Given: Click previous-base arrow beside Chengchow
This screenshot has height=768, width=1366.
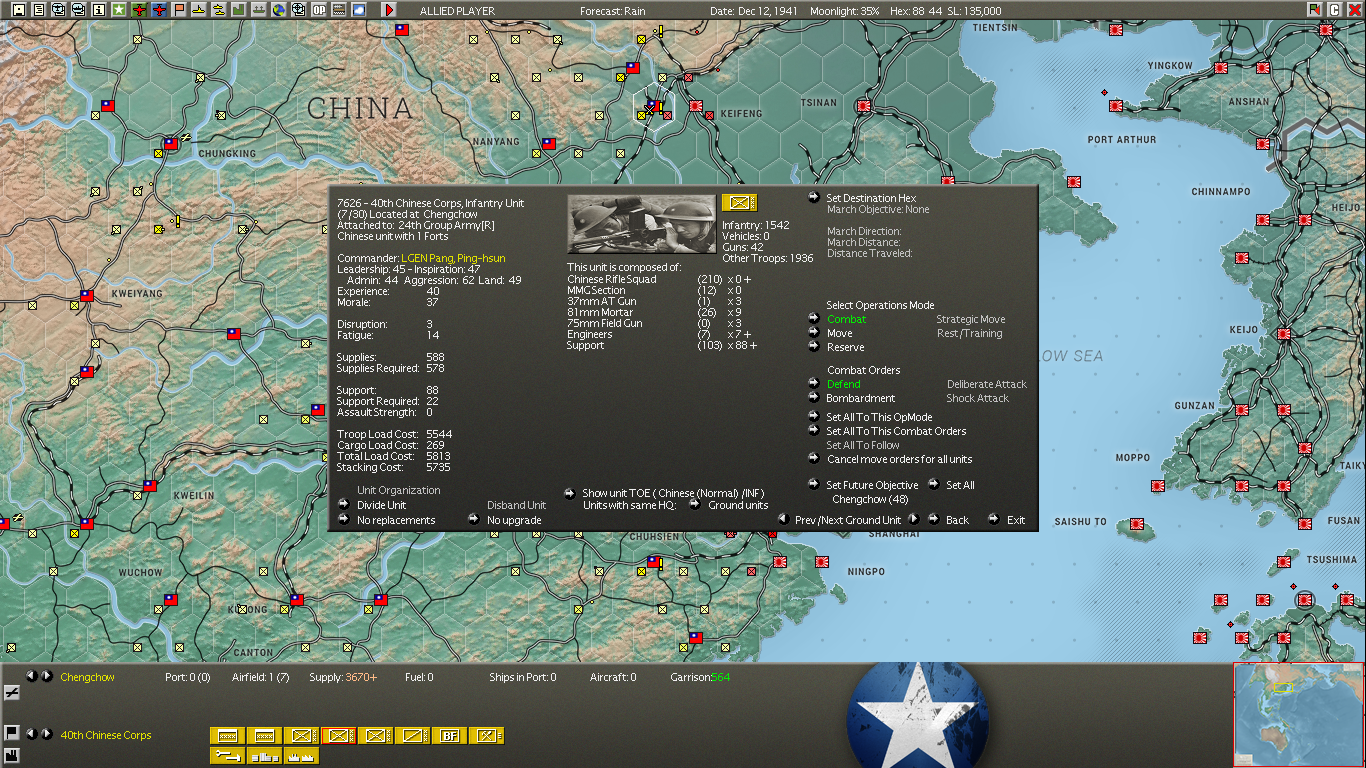Looking at the screenshot, I should [x=31, y=677].
